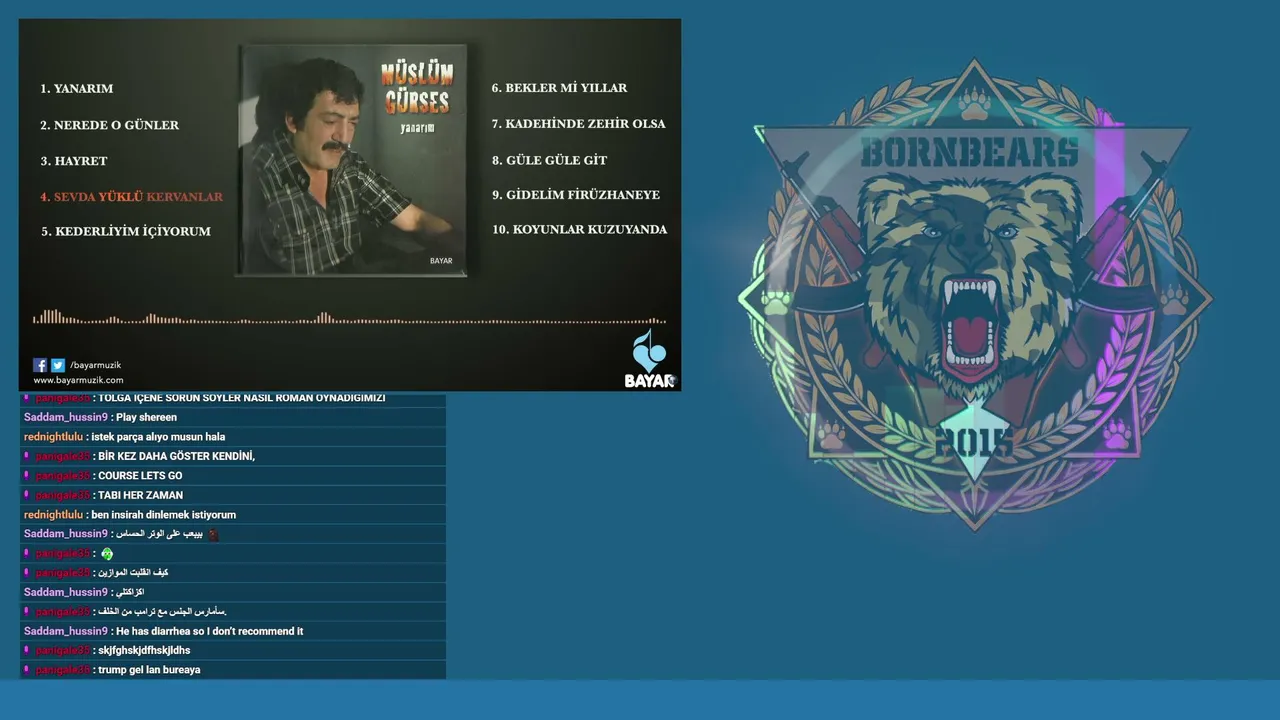Select track 5. KEDERLİYİM İÇİYORUM
This screenshot has width=1280, height=720.
(126, 231)
